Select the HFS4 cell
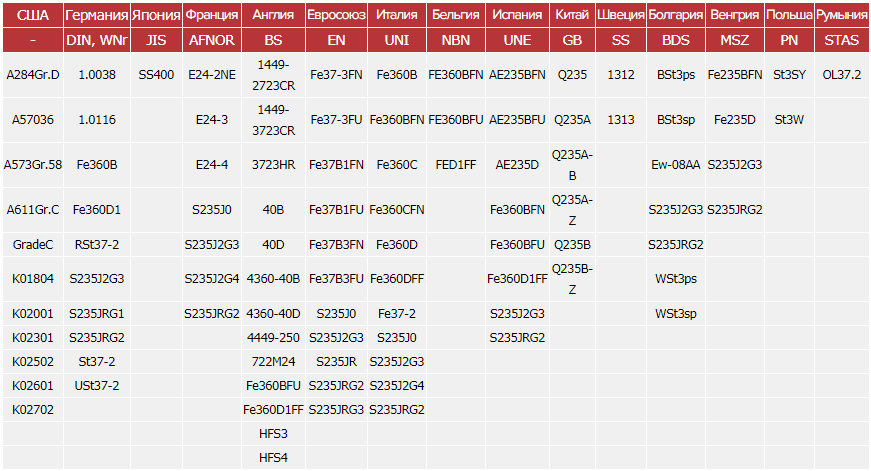871x471 pixels. point(273,457)
